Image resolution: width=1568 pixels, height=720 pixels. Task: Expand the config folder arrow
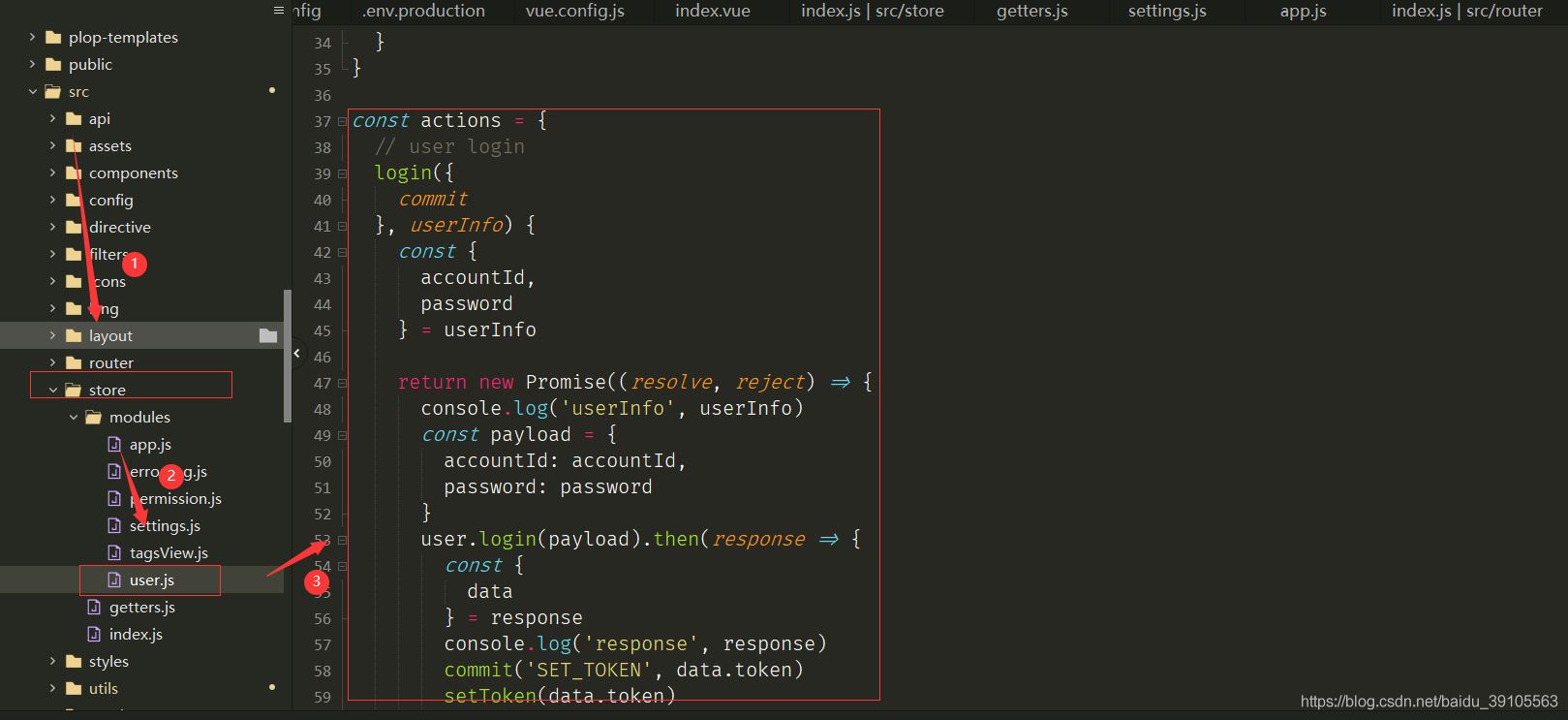point(52,201)
